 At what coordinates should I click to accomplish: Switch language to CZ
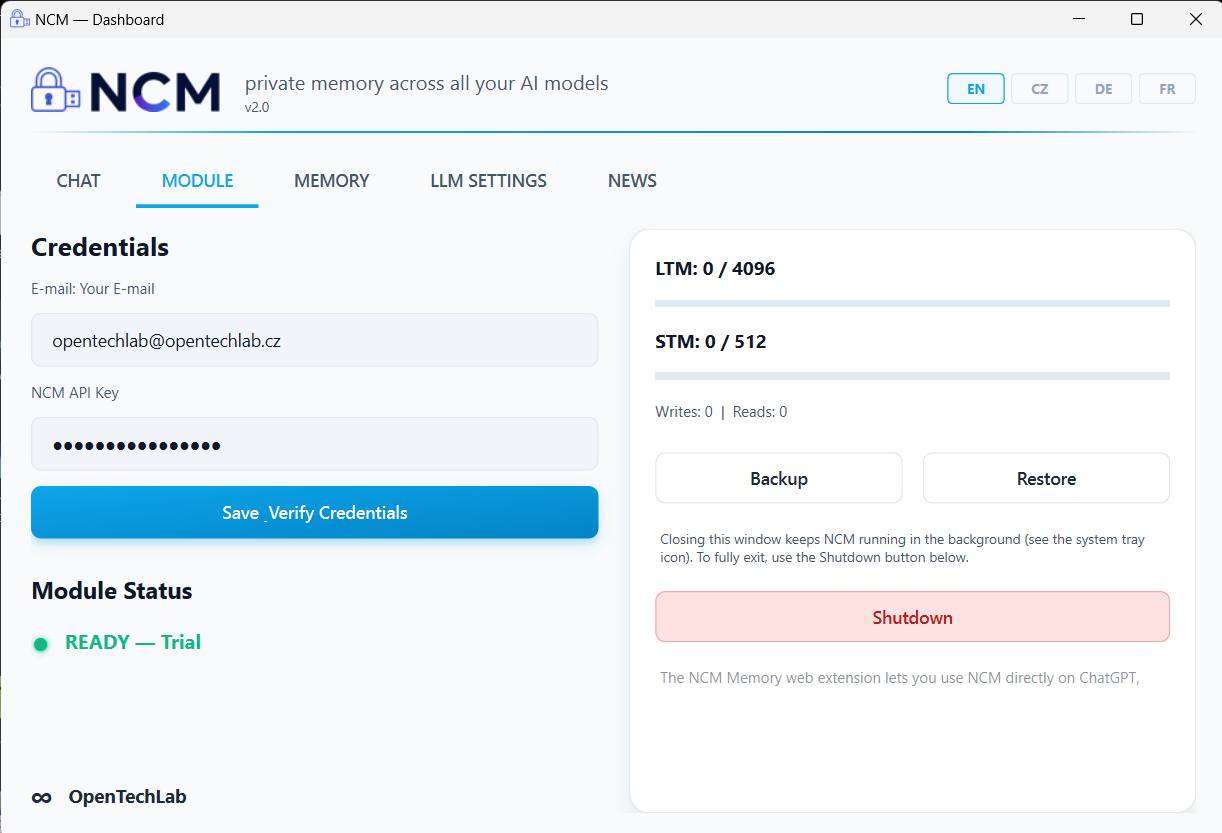click(1040, 88)
